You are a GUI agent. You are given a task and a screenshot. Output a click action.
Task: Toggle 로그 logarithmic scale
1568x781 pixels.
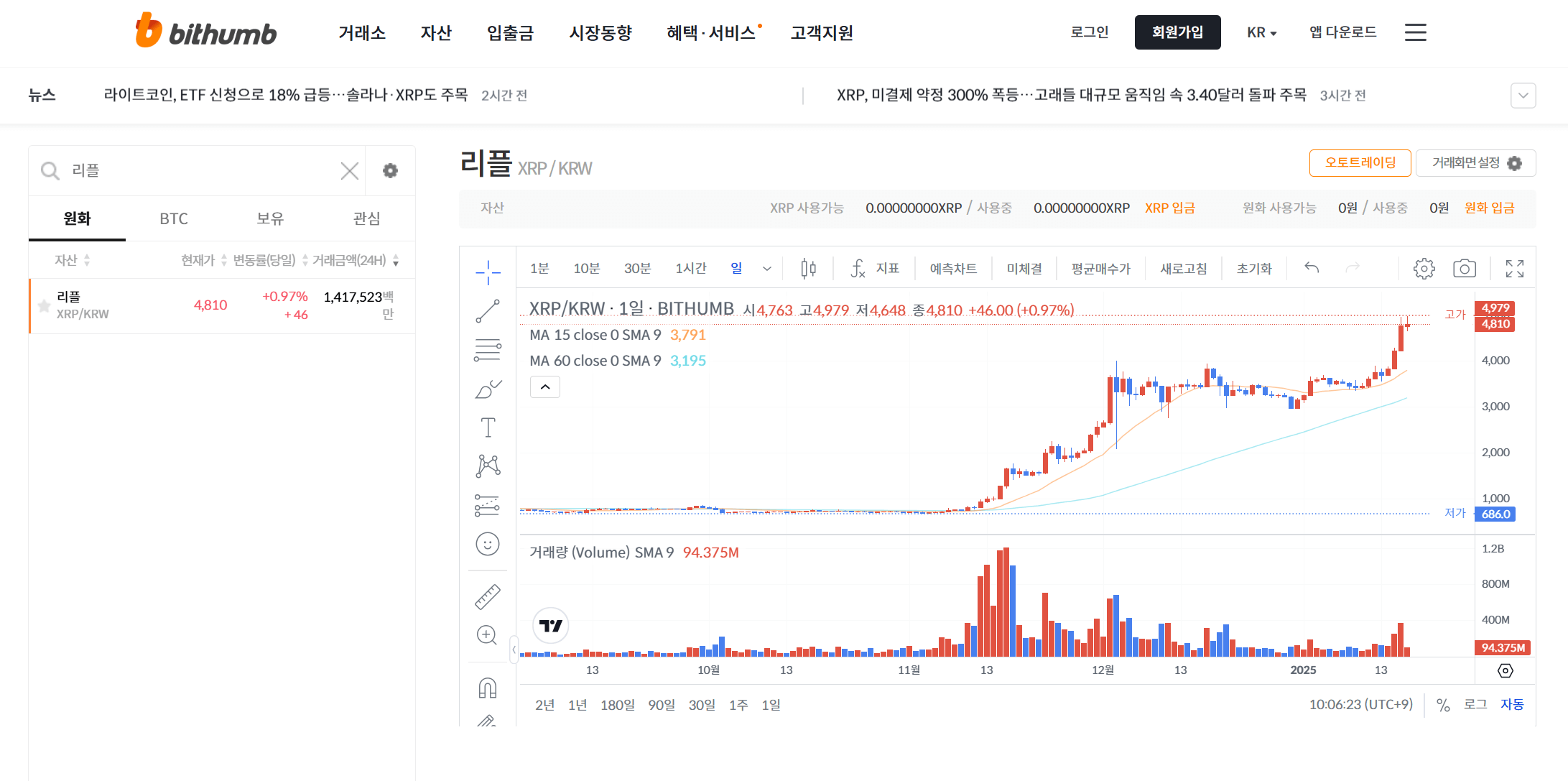tap(1475, 705)
